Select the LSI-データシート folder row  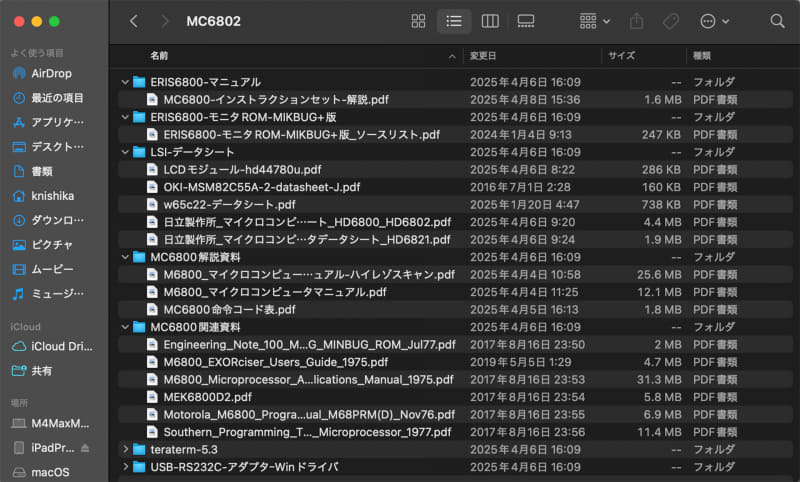(x=456, y=152)
